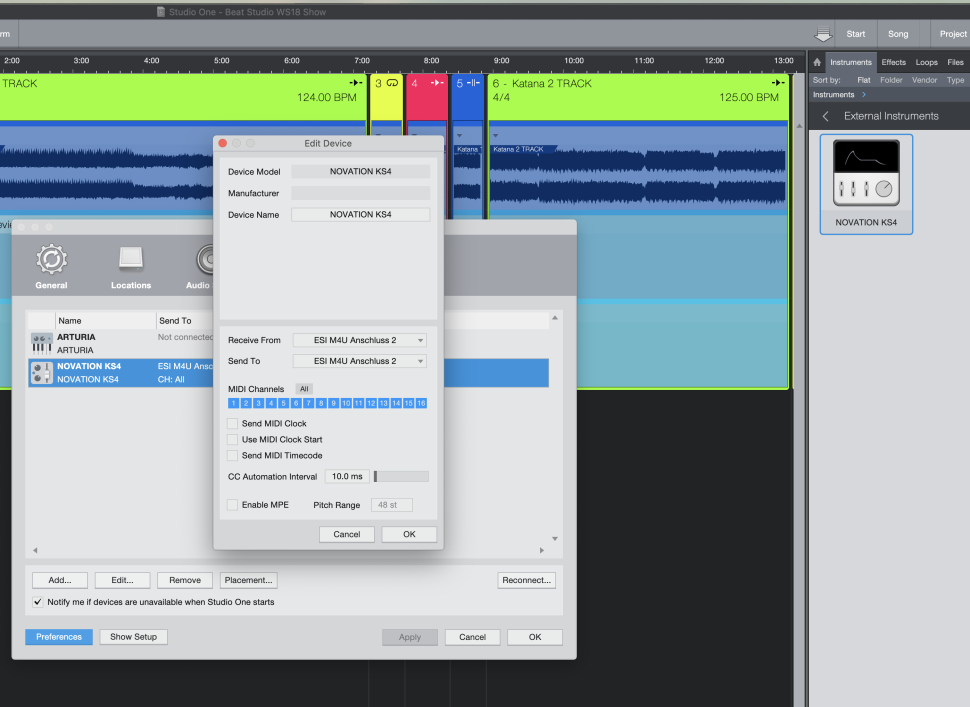Viewport: 970px width, 707px height.
Task: Open the General preferences section
Action: tap(51, 265)
